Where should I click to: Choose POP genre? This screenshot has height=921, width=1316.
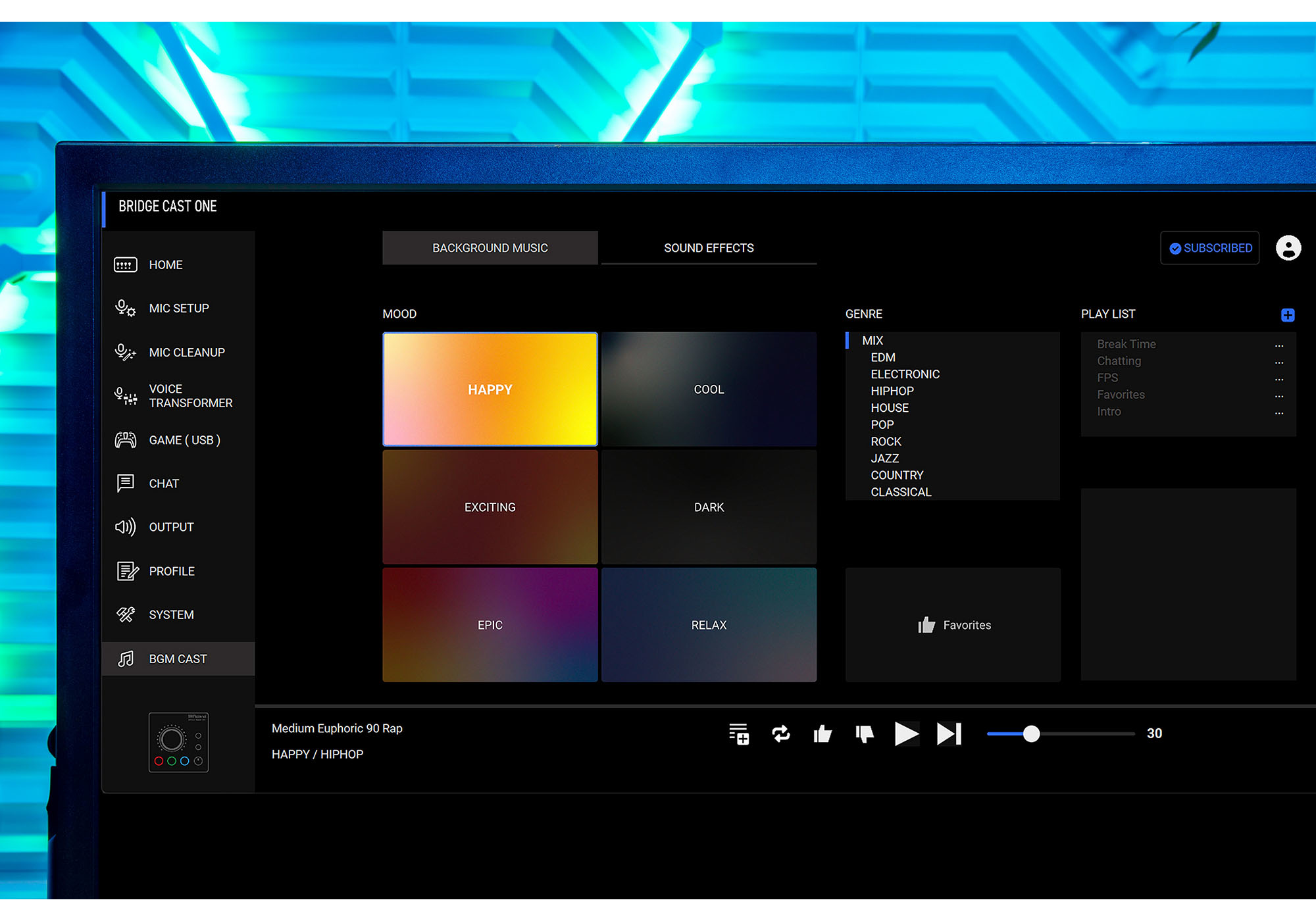tap(882, 425)
